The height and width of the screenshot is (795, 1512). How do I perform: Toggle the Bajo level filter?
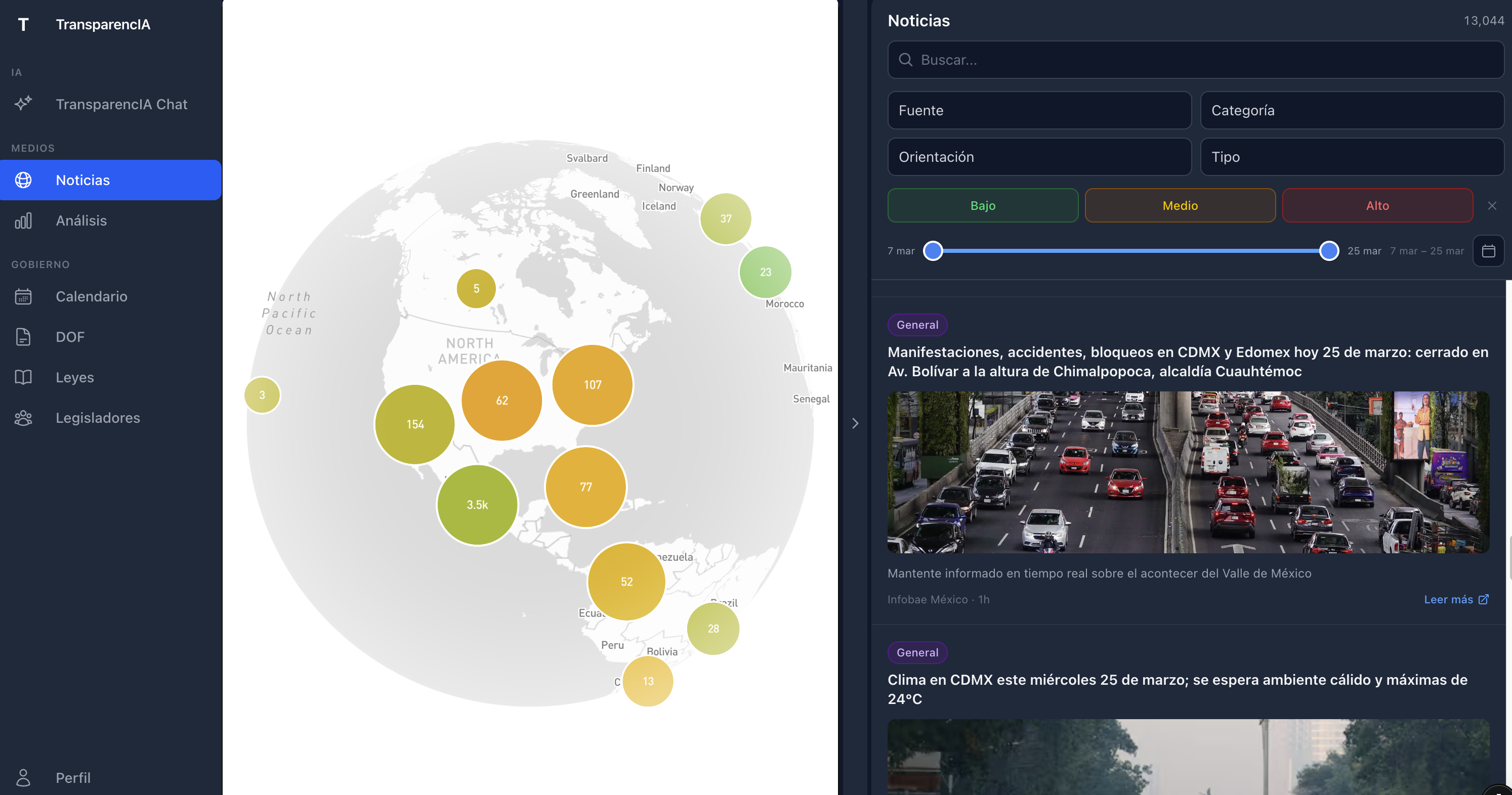click(983, 205)
